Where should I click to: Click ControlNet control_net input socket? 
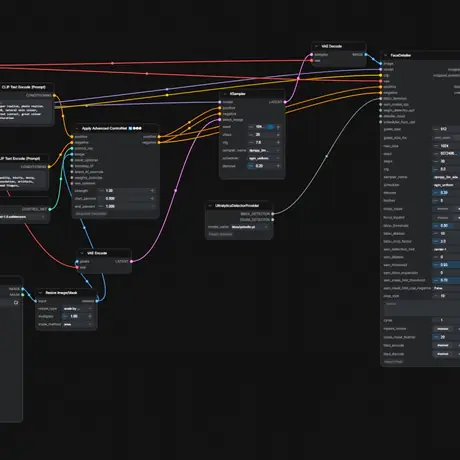coord(72,149)
